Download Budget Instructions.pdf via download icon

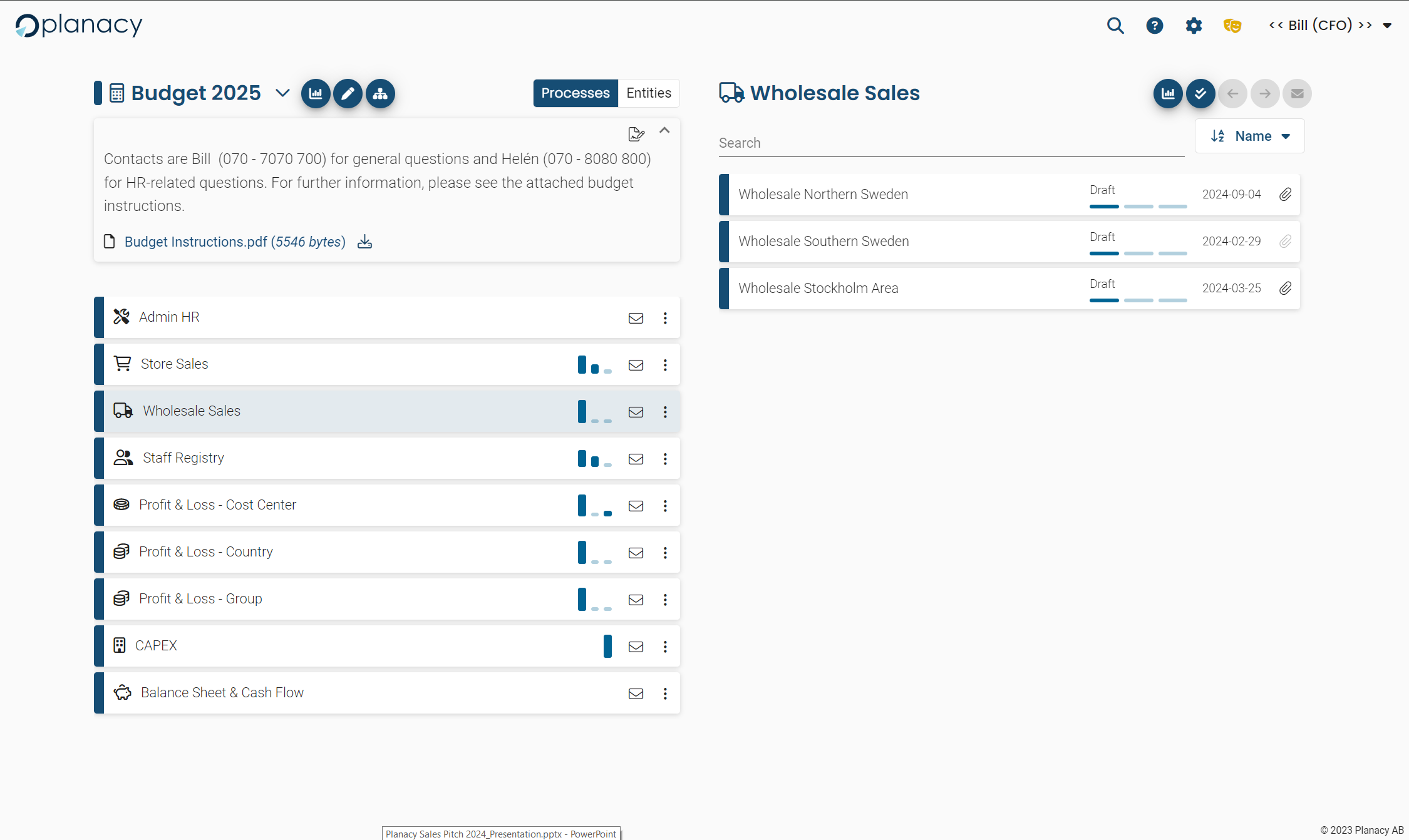tap(364, 242)
